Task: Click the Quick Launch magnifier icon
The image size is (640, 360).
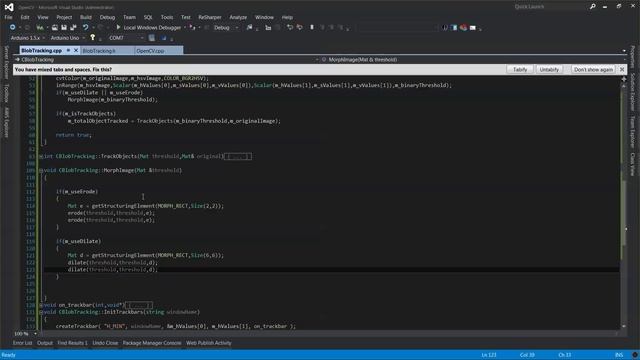Action: pos(592,7)
